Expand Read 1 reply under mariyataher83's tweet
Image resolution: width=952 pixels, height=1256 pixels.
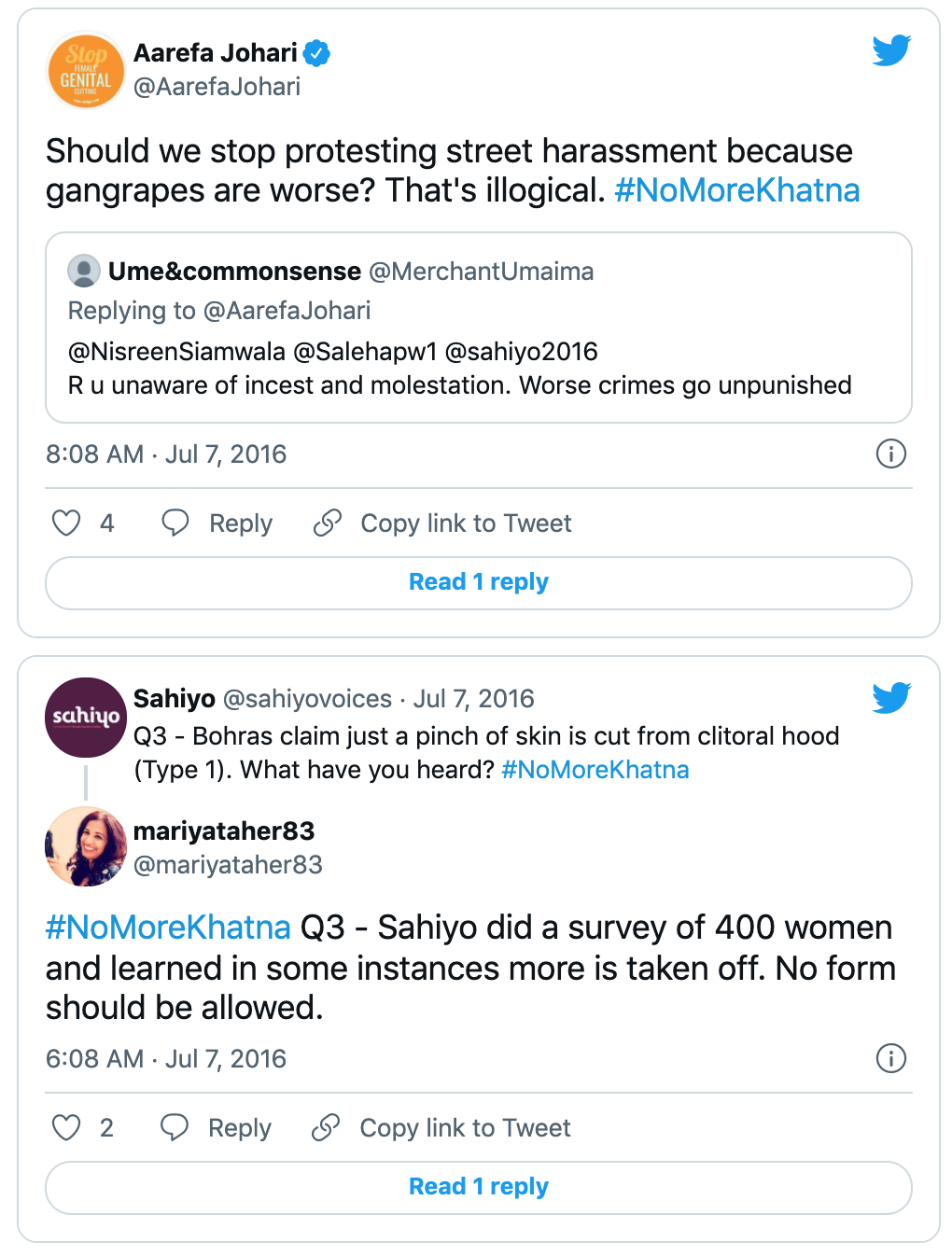tap(479, 1188)
